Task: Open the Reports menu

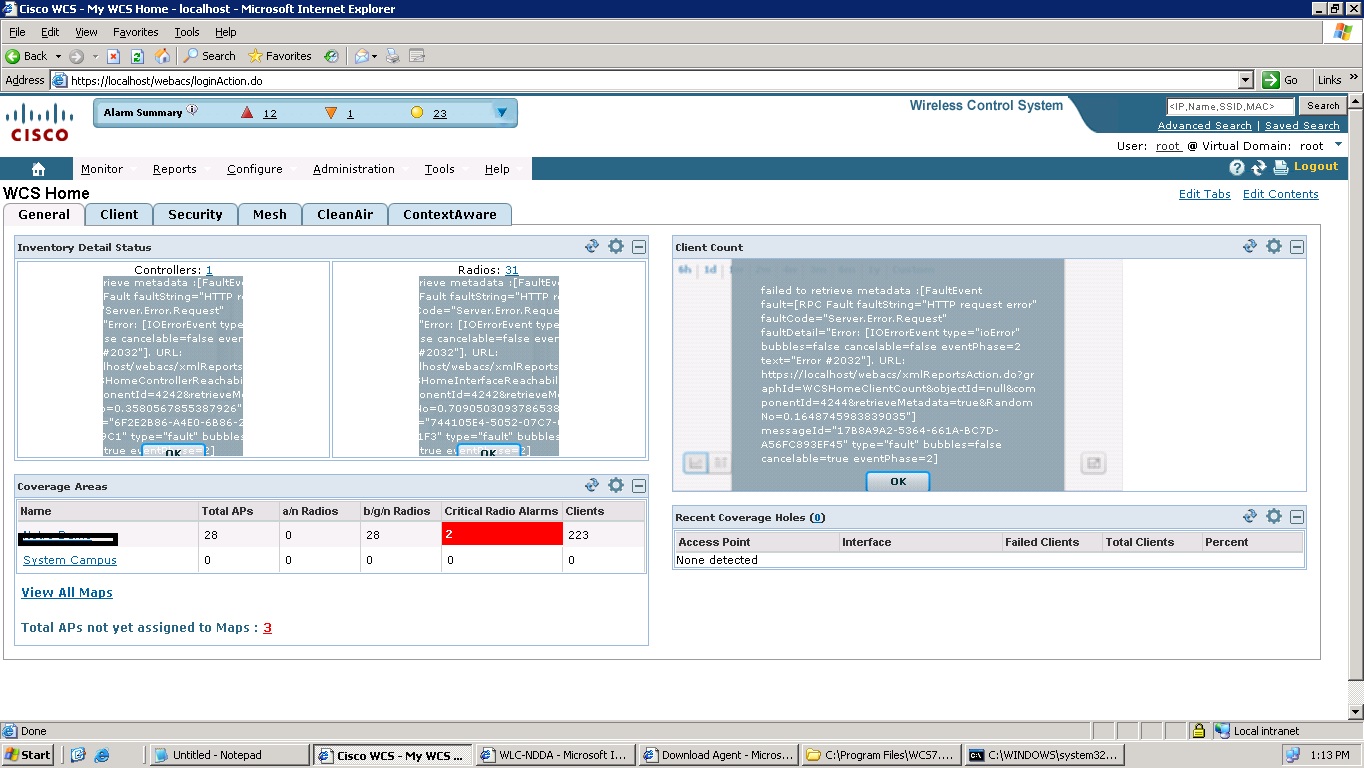Action: tap(175, 169)
